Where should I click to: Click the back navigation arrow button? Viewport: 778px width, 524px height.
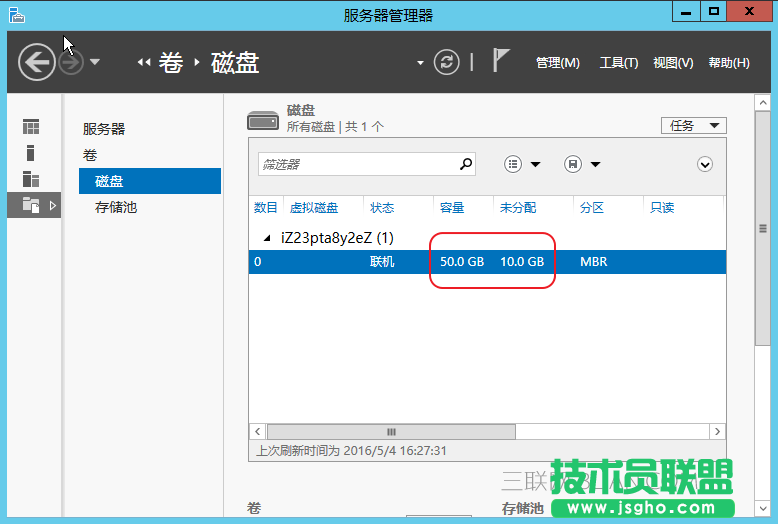click(x=37, y=62)
